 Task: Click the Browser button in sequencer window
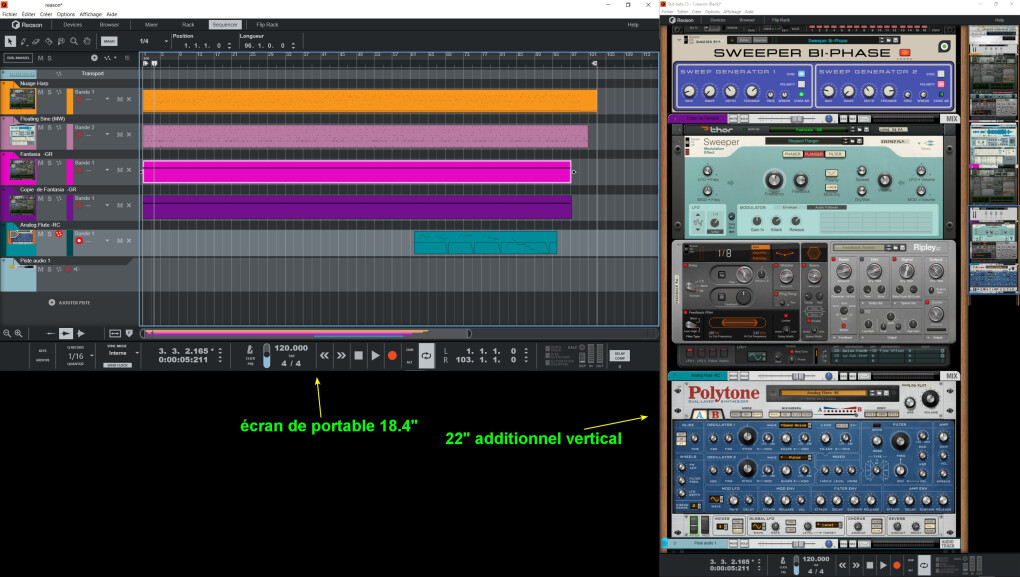click(109, 25)
